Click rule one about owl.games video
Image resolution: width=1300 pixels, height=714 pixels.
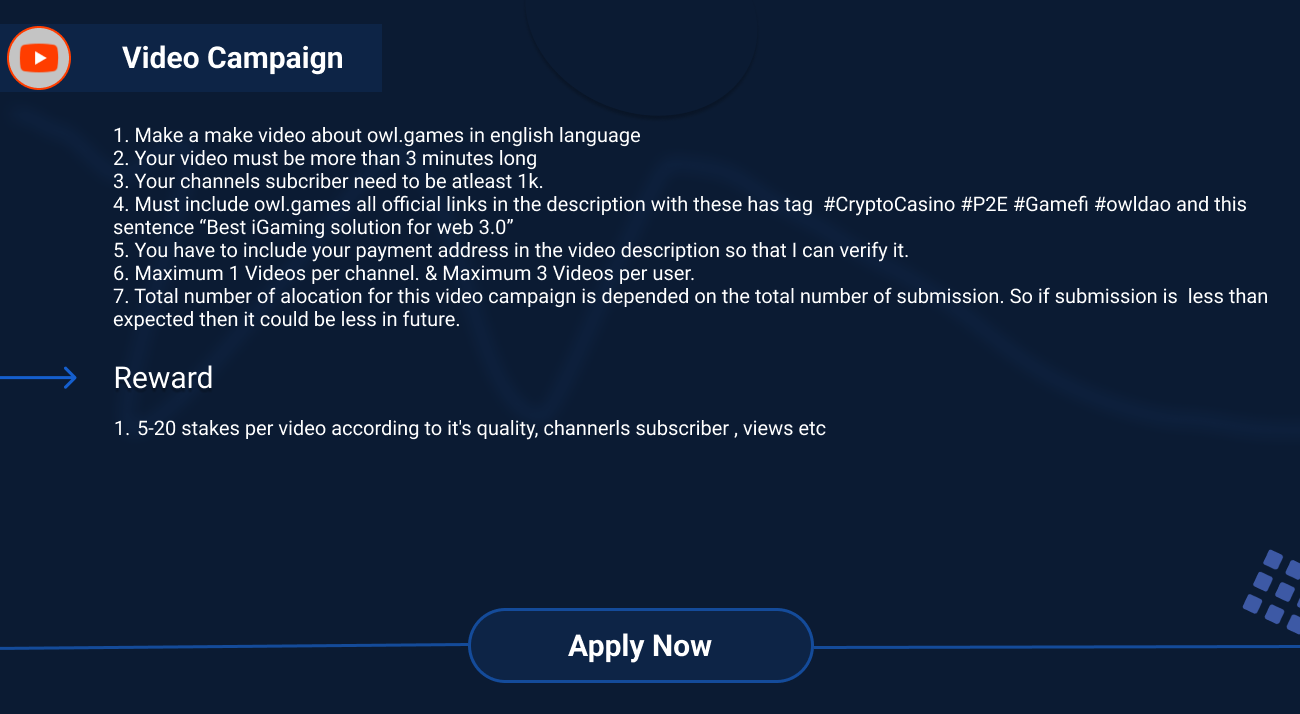pyautogui.click(x=377, y=135)
